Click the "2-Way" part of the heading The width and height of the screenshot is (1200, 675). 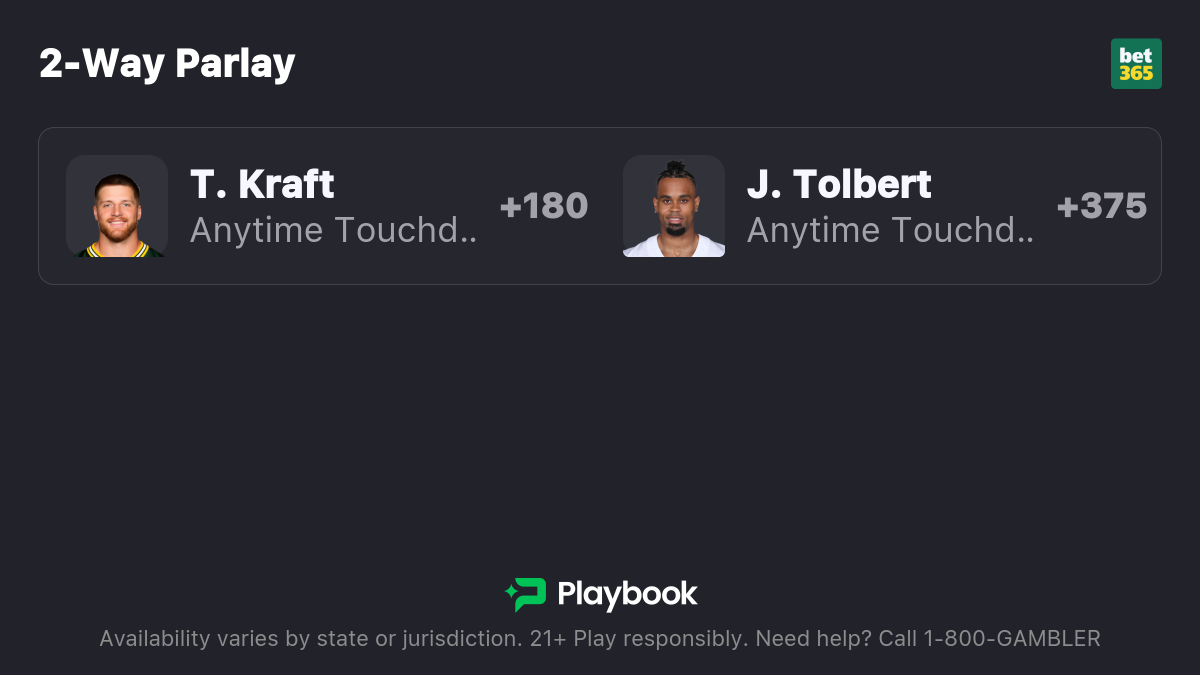(102, 64)
